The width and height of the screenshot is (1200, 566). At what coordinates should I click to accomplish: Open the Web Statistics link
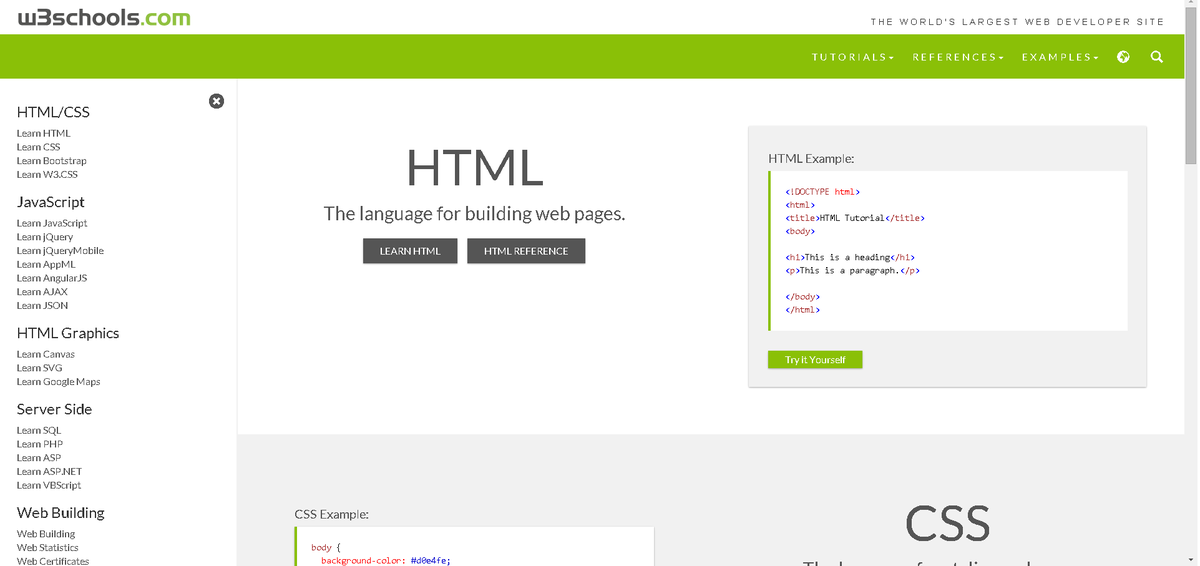coord(47,548)
